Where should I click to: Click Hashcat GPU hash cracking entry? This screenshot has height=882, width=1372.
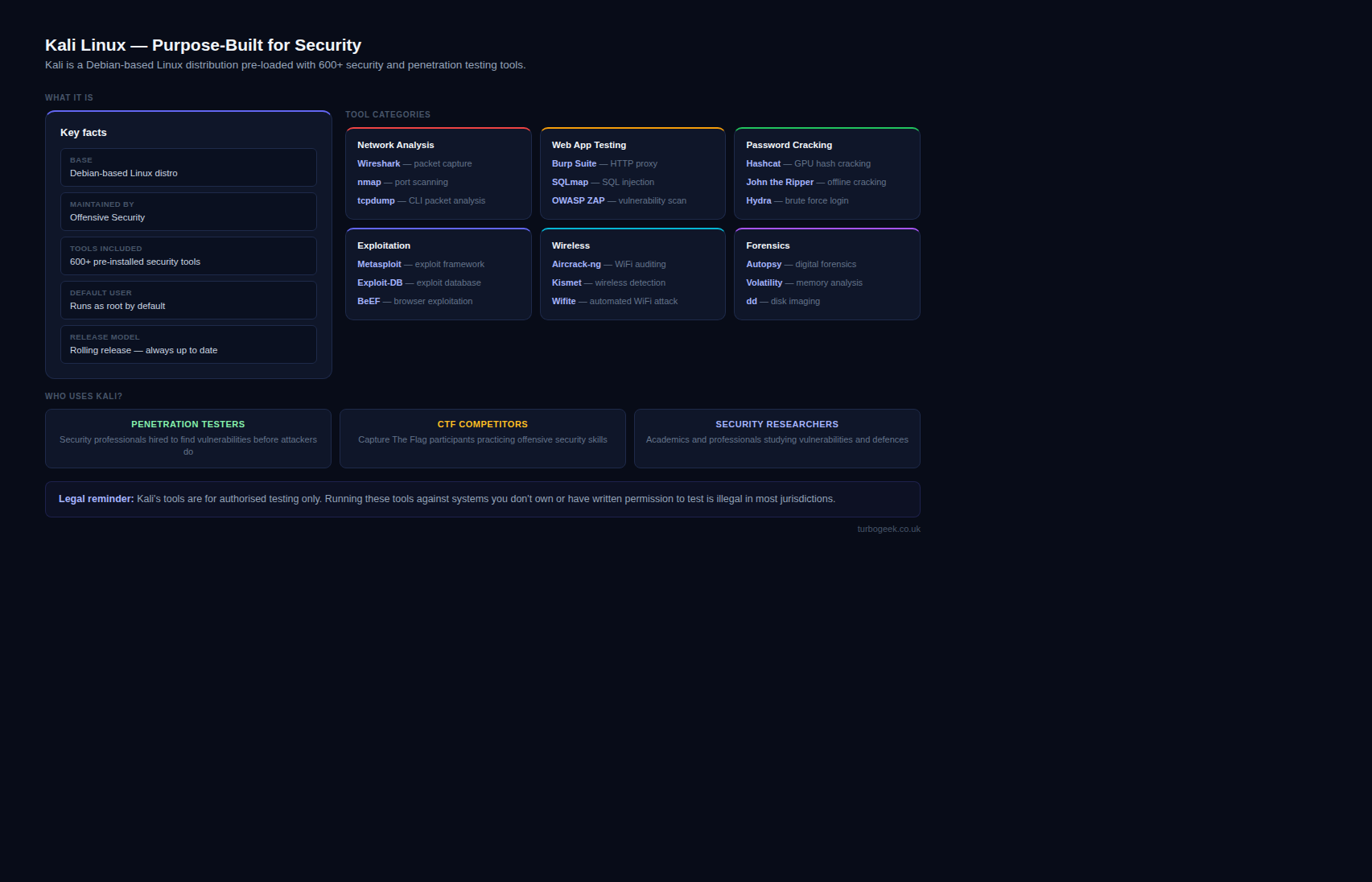click(808, 163)
